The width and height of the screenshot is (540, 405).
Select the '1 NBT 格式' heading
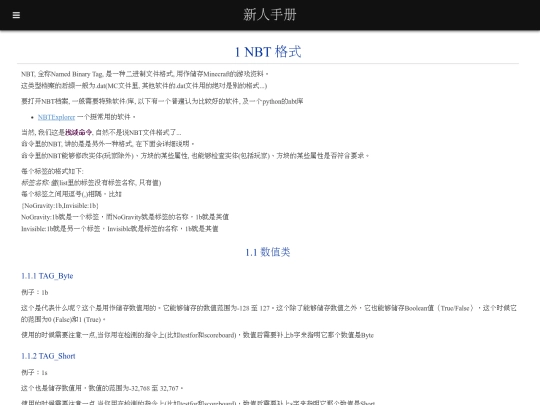(x=268, y=52)
